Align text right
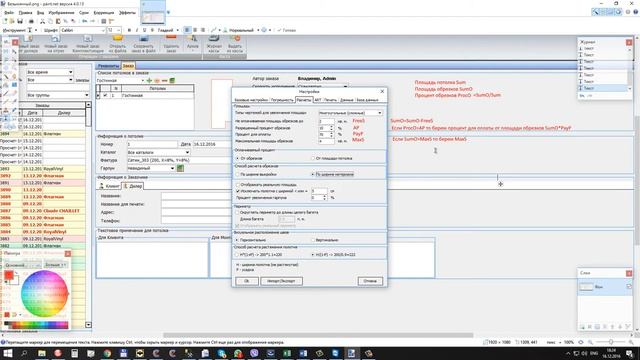Screen dimensions: 640x360 202,30
